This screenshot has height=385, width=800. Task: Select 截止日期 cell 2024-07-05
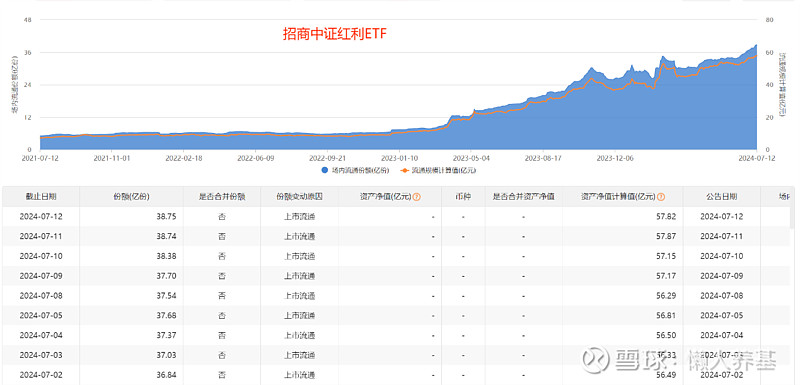tap(41, 315)
